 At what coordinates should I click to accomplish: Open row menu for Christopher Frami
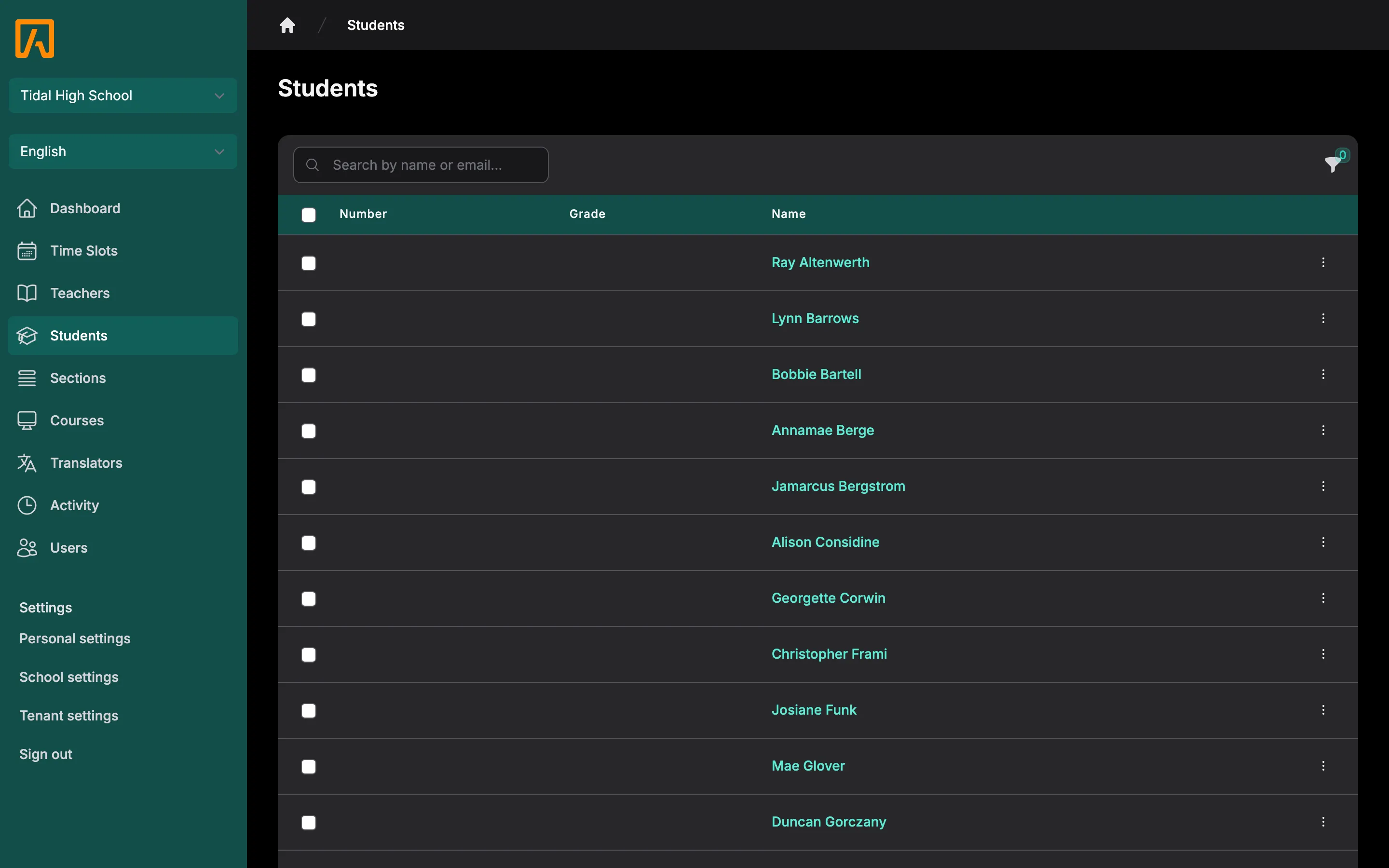(x=1323, y=654)
